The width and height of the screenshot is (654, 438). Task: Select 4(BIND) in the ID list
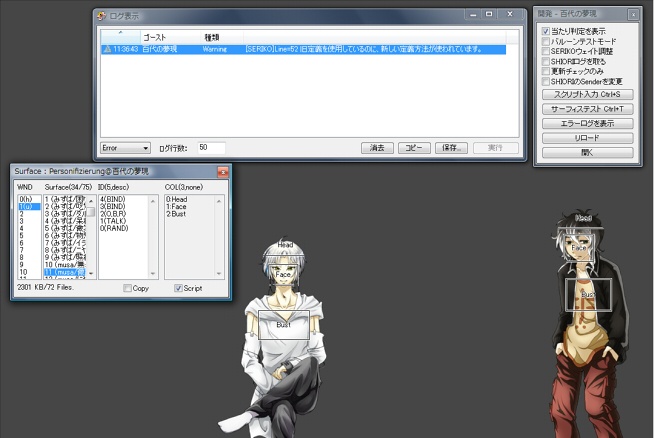tap(123, 199)
